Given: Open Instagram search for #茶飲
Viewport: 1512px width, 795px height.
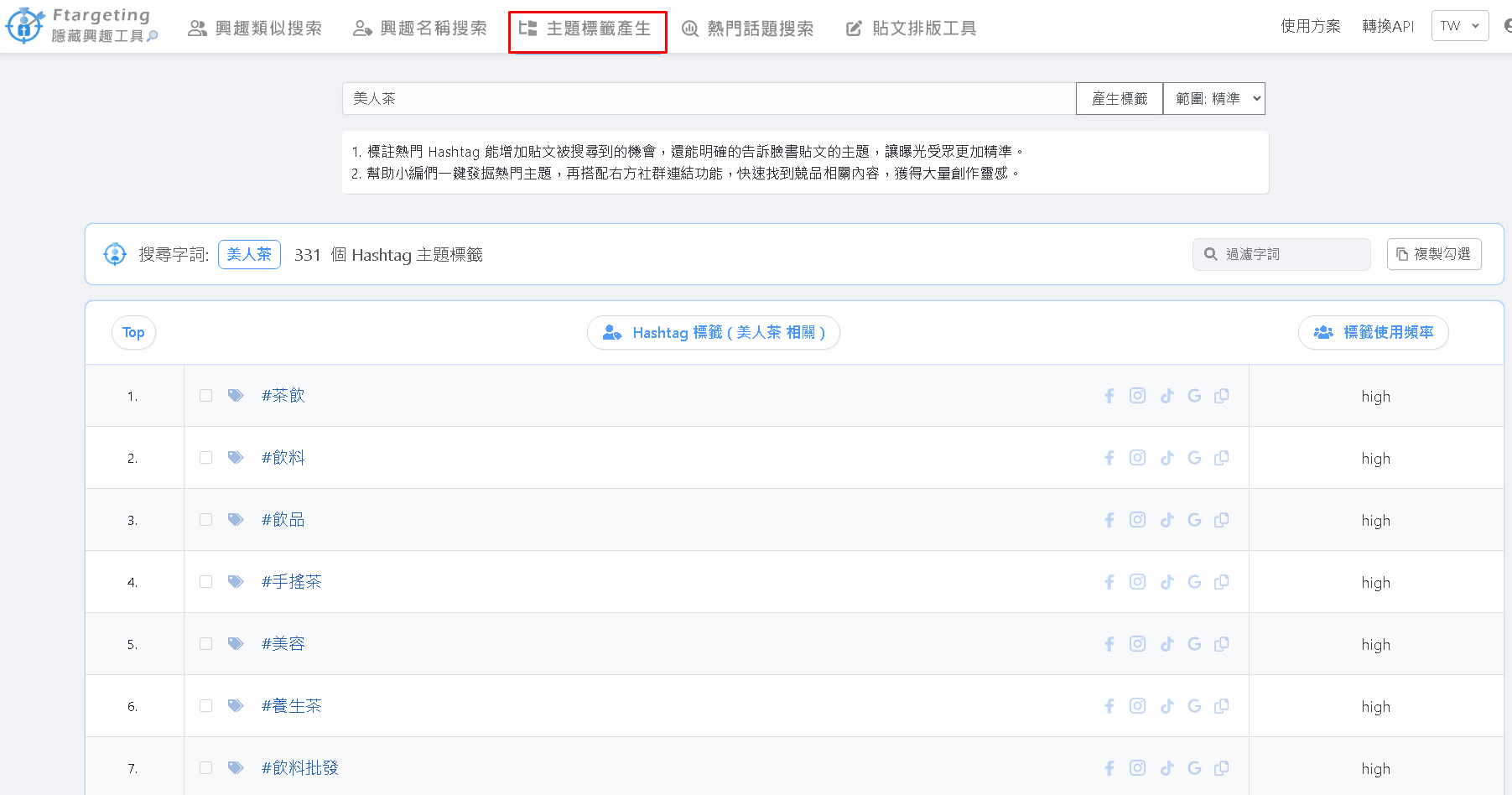Looking at the screenshot, I should [1137, 396].
